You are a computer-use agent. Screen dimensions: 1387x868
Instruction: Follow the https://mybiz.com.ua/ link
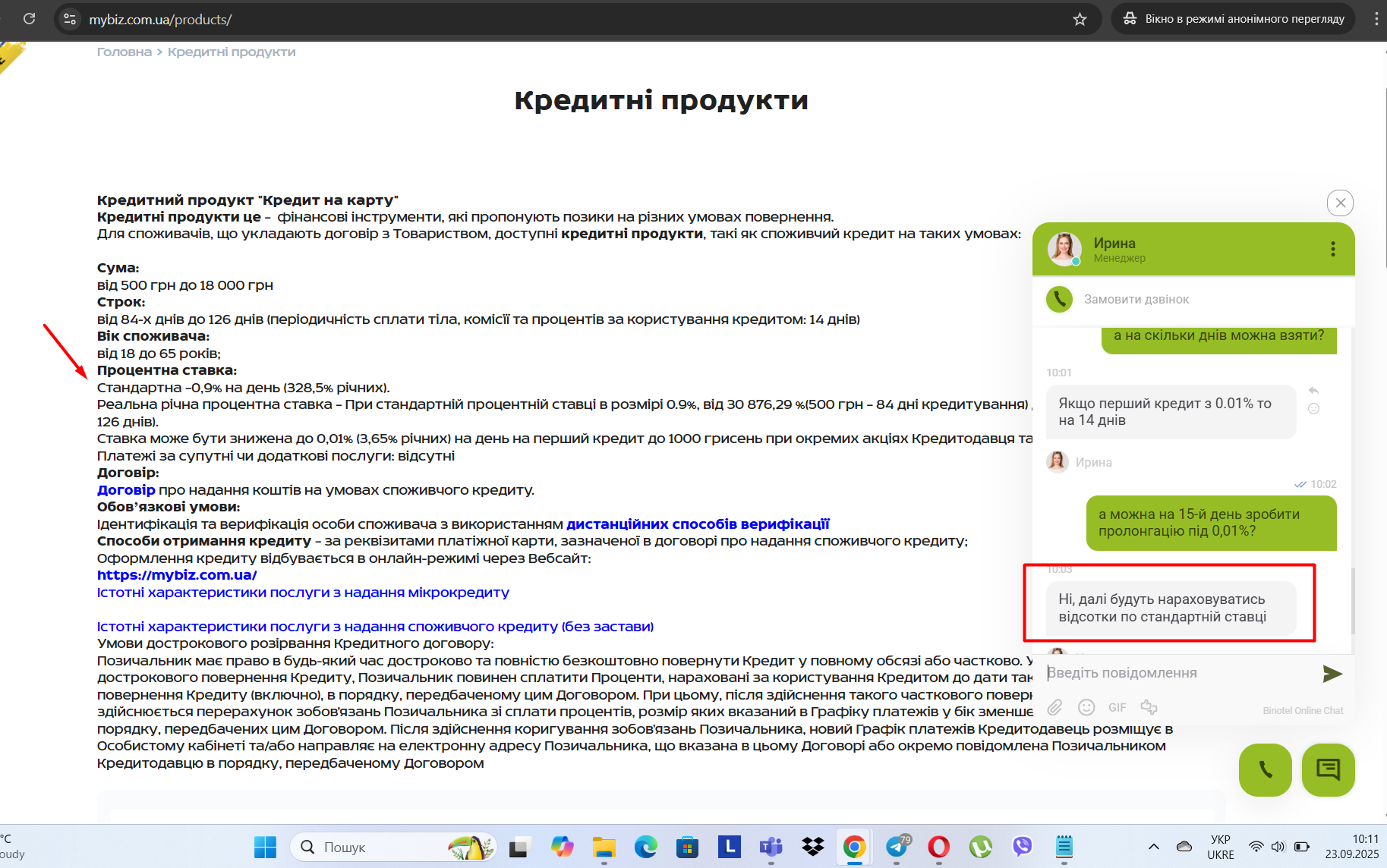point(177,575)
